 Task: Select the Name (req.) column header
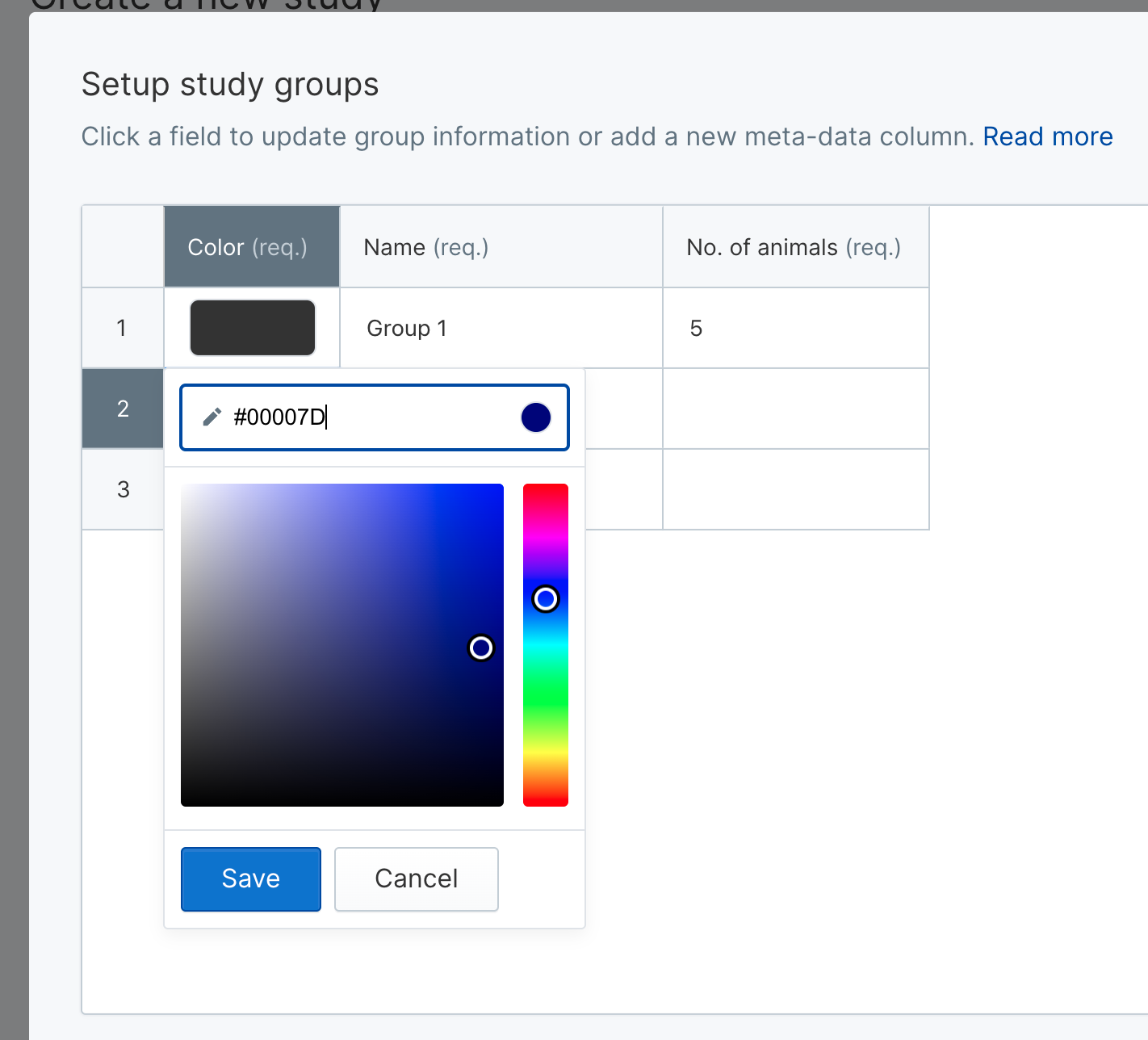(501, 247)
